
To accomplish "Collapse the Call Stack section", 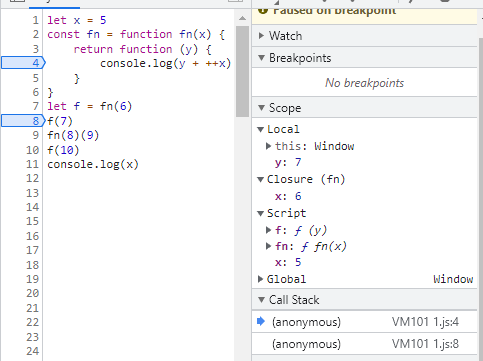I will [262, 300].
